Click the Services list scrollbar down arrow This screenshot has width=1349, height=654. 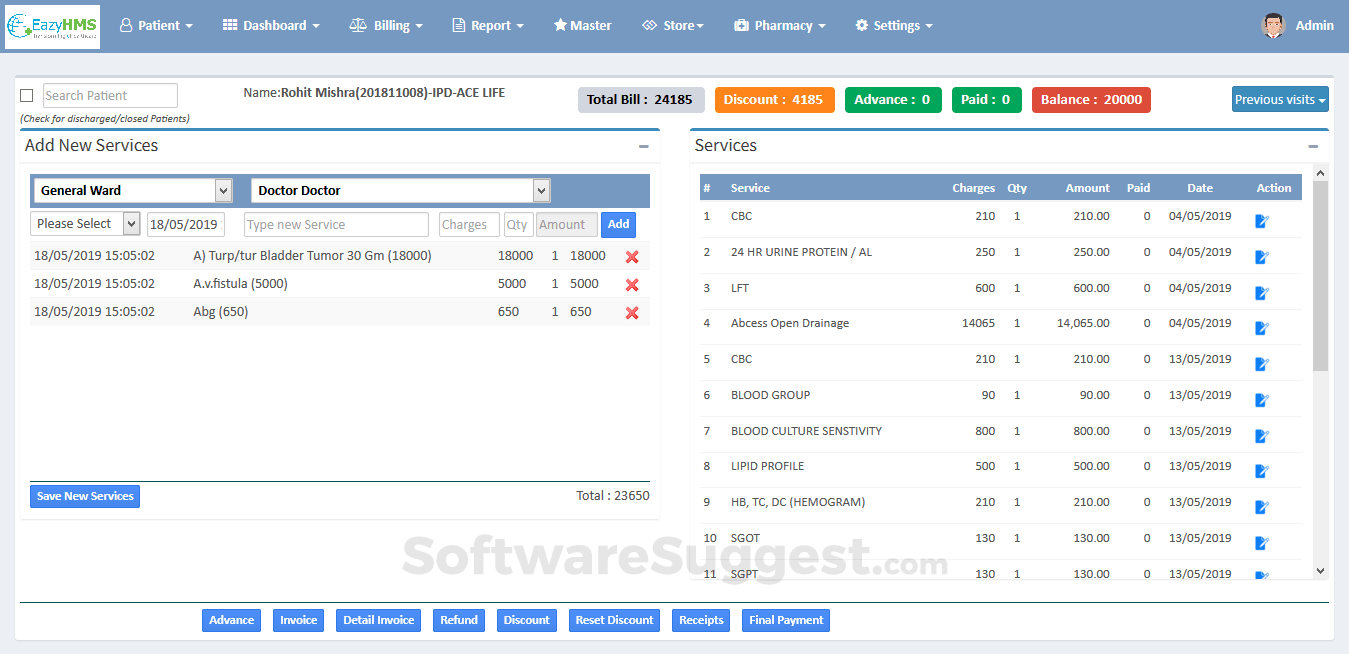click(x=1320, y=570)
